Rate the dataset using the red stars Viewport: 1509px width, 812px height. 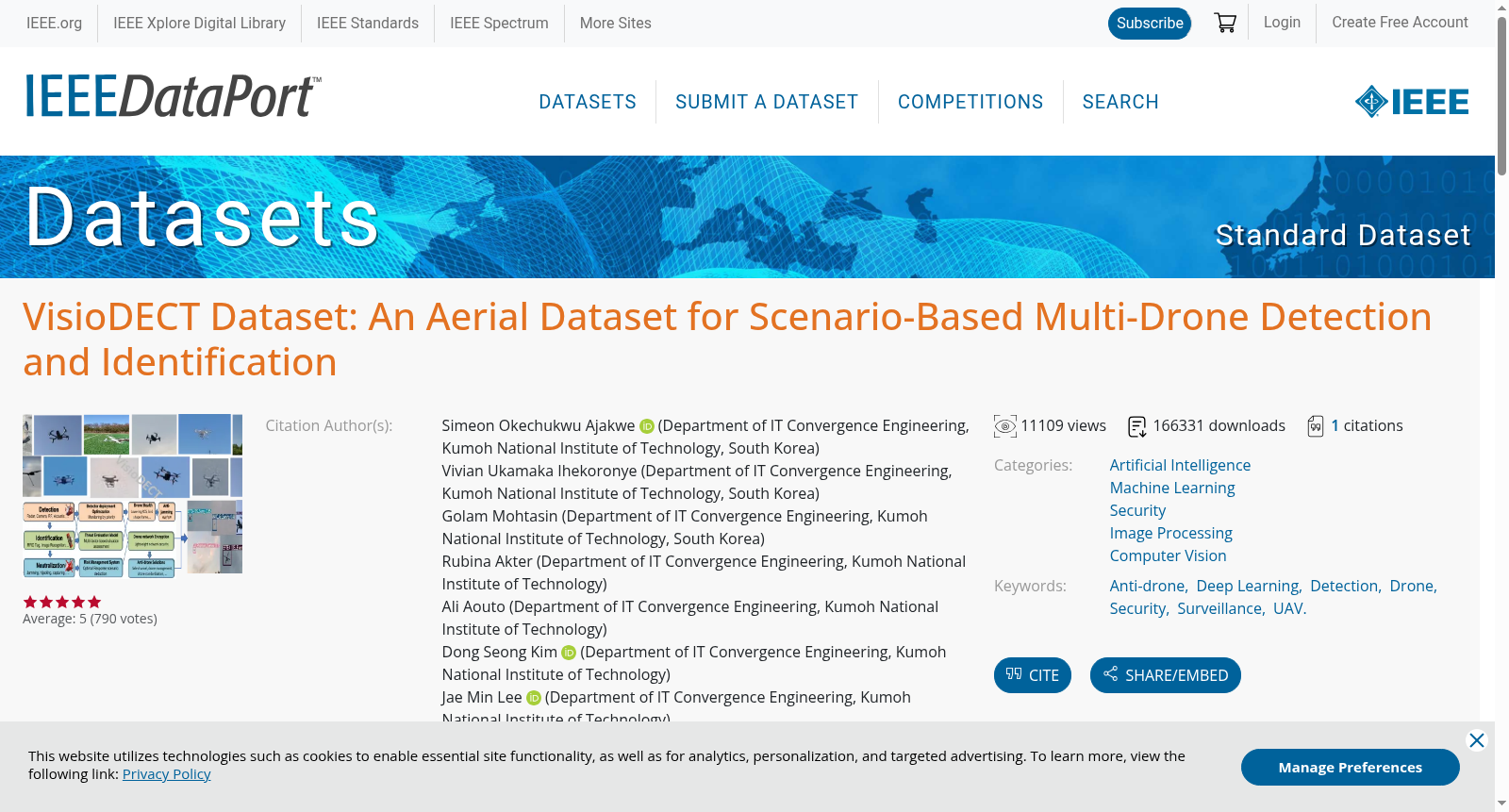(x=62, y=602)
